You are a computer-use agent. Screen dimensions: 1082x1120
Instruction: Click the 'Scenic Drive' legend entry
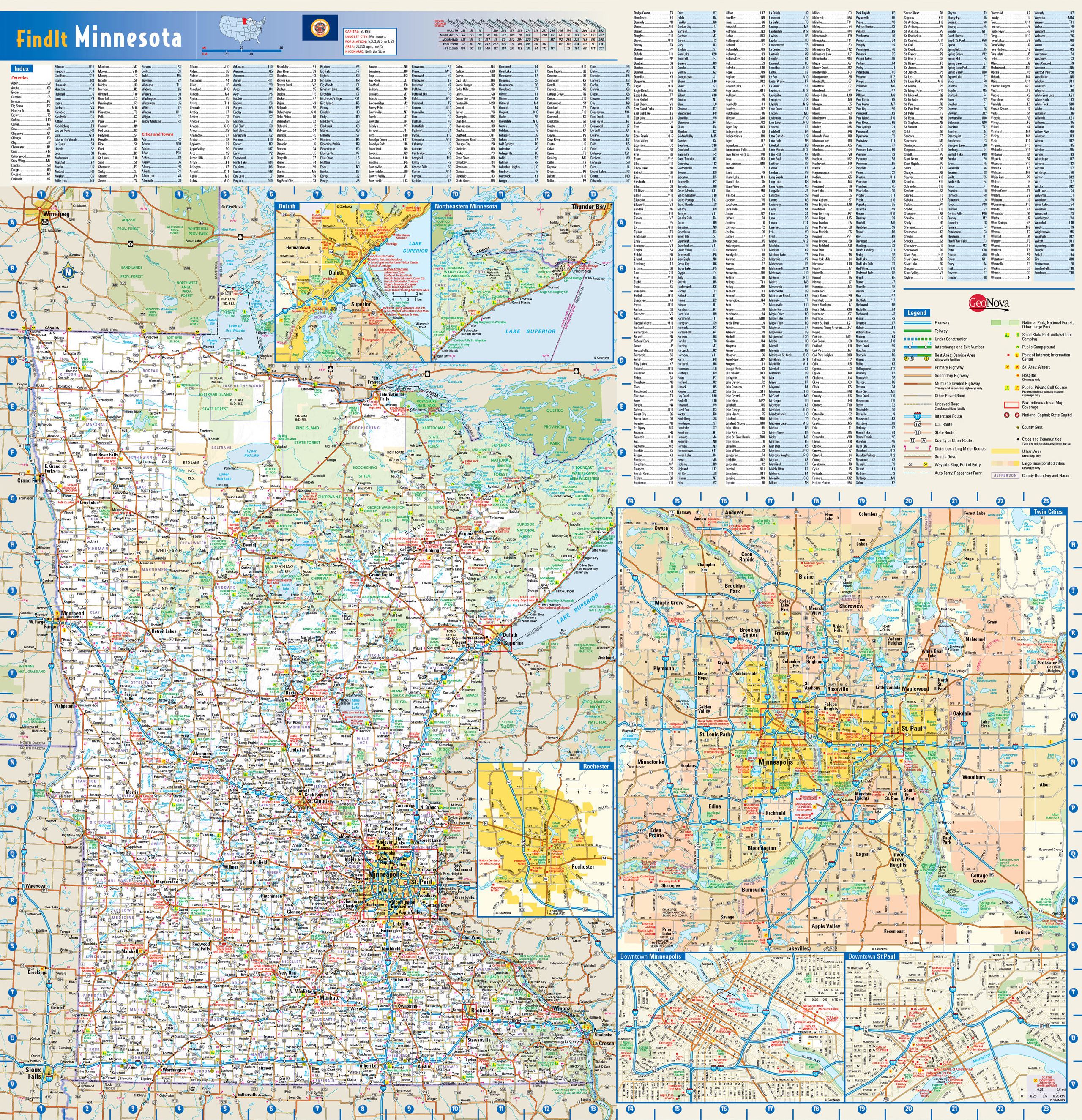pos(946,456)
